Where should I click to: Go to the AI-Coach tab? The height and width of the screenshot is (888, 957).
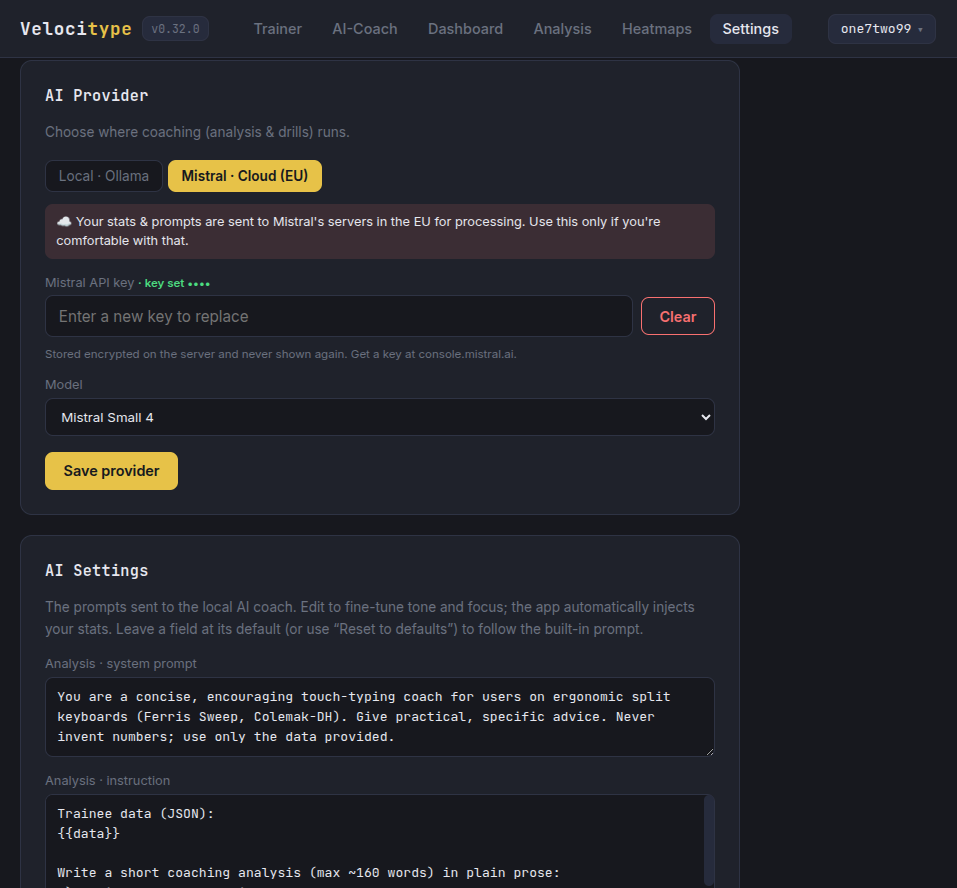pos(364,29)
